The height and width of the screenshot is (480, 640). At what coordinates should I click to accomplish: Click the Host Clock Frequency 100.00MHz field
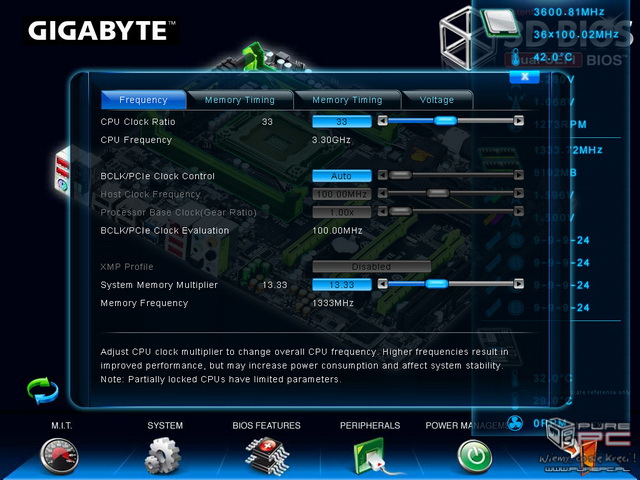point(342,194)
